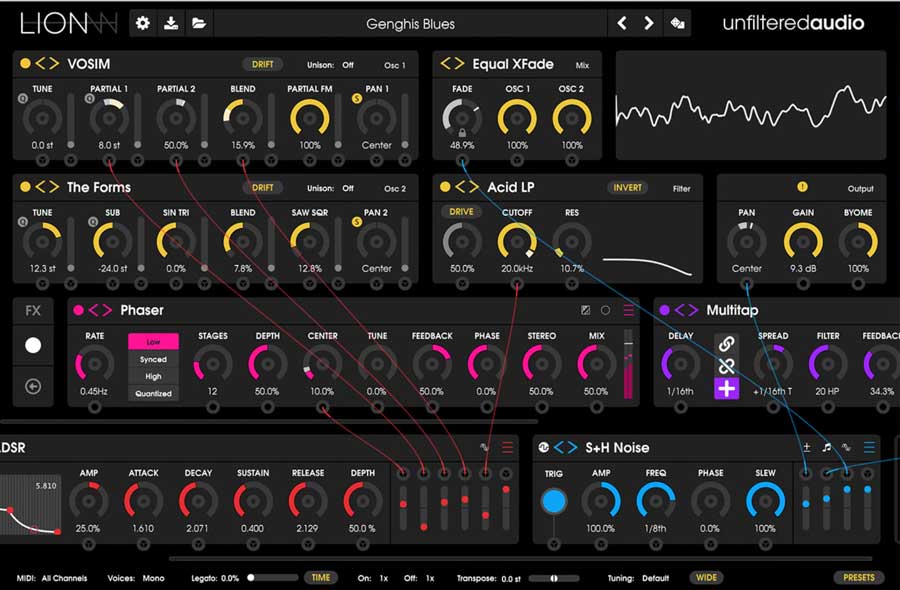The image size is (900, 590).
Task: Click the FADE lock icon
Action: 462,133
